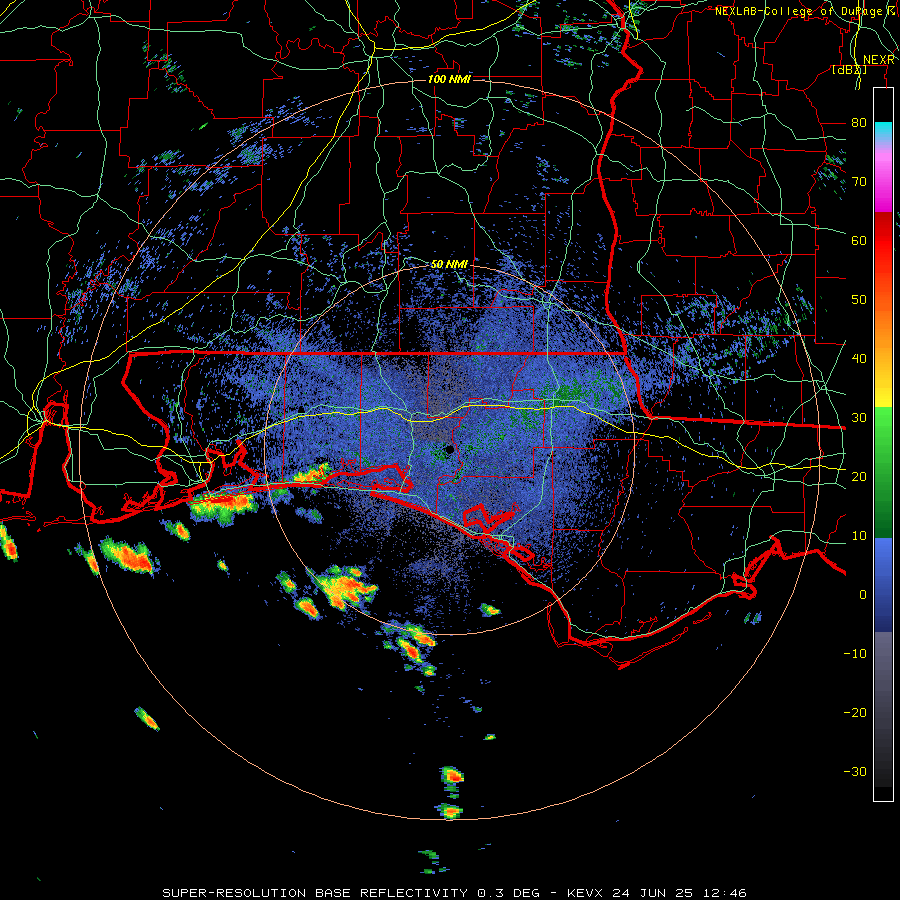900x900 pixels.
Task: Click the KEVX station identifier in the caption
Action: pyautogui.click(x=587, y=893)
